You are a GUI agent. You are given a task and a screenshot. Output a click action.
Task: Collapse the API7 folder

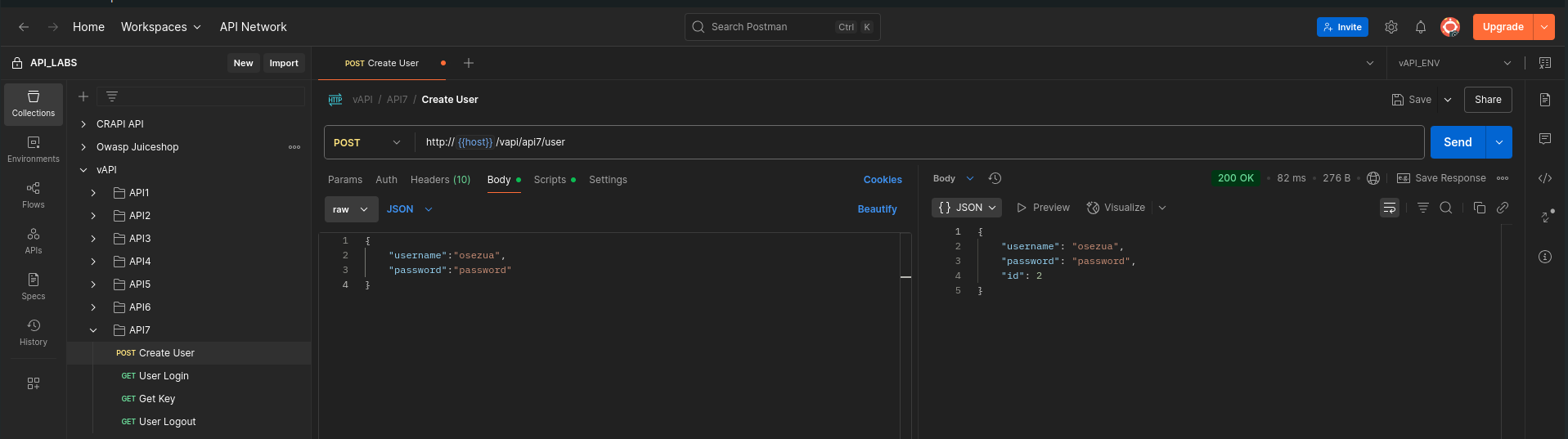point(93,330)
